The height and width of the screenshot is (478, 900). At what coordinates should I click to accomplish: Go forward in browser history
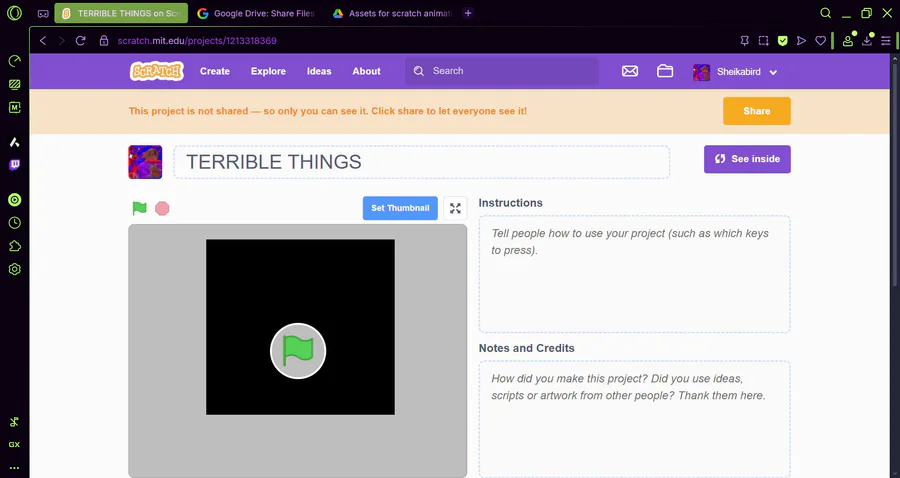(x=61, y=41)
